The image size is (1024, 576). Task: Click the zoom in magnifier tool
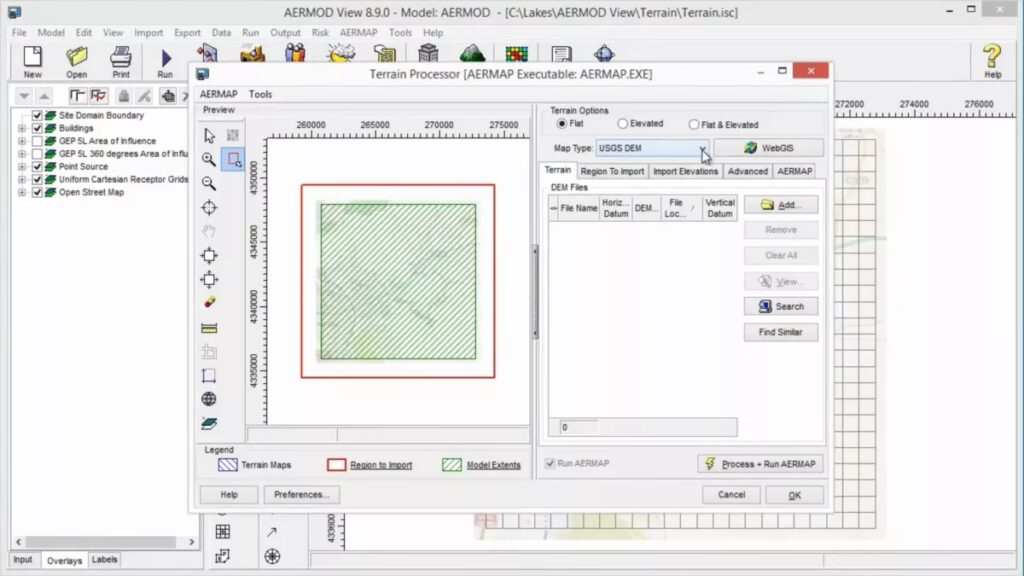[x=209, y=159]
